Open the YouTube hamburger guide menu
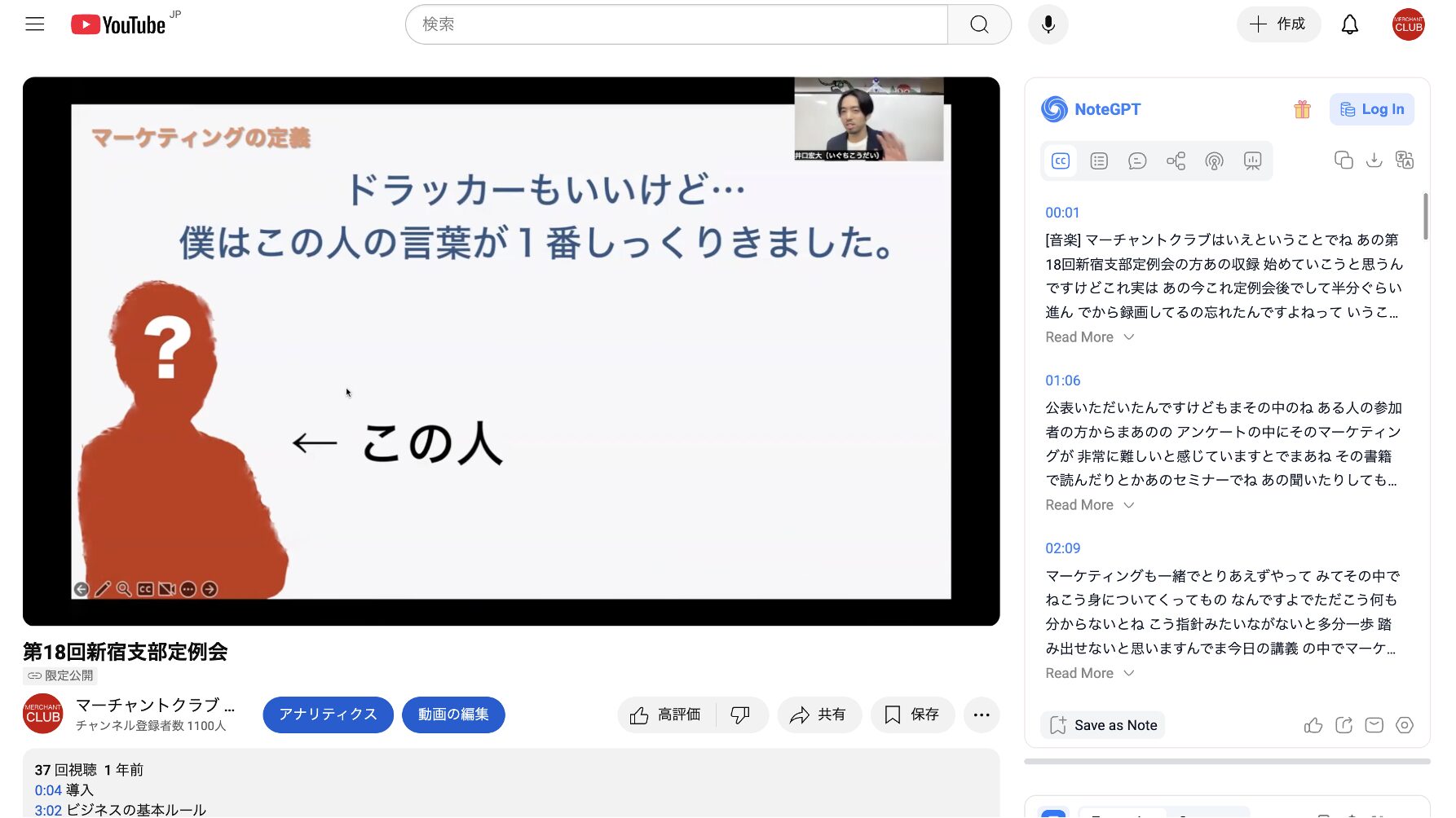 pyautogui.click(x=34, y=24)
